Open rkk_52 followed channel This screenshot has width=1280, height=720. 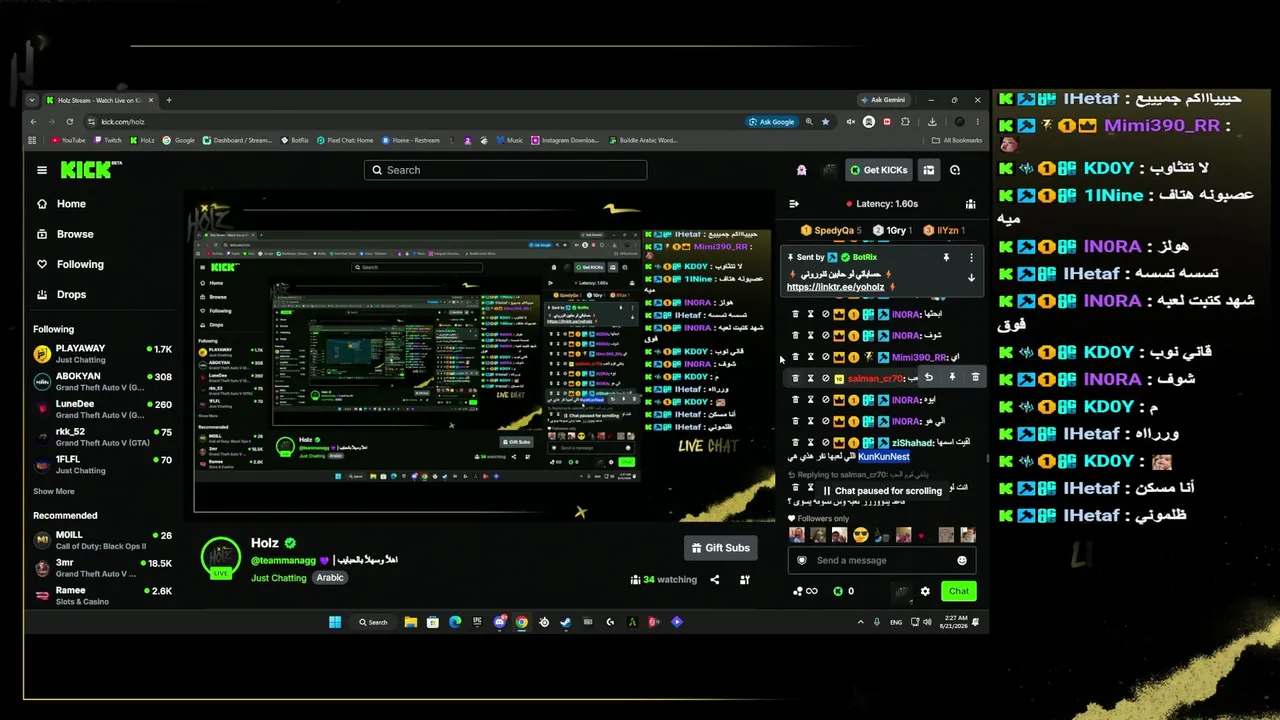103,437
